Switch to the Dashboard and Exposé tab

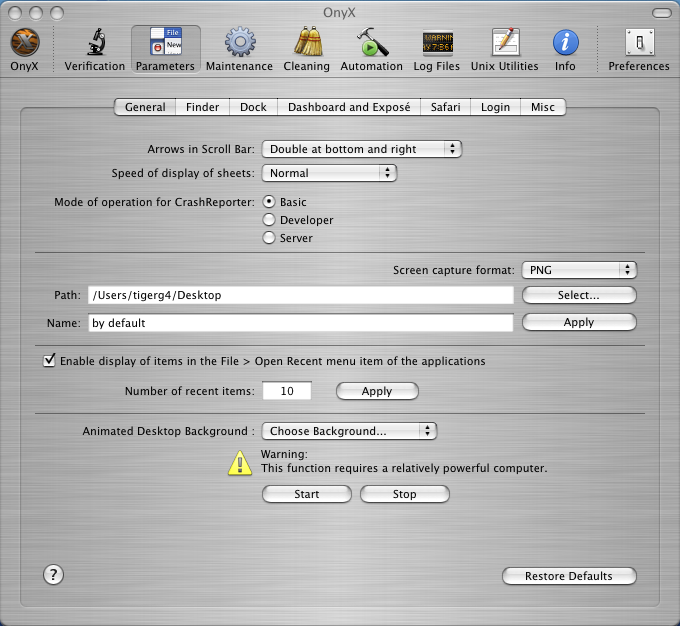(x=349, y=107)
